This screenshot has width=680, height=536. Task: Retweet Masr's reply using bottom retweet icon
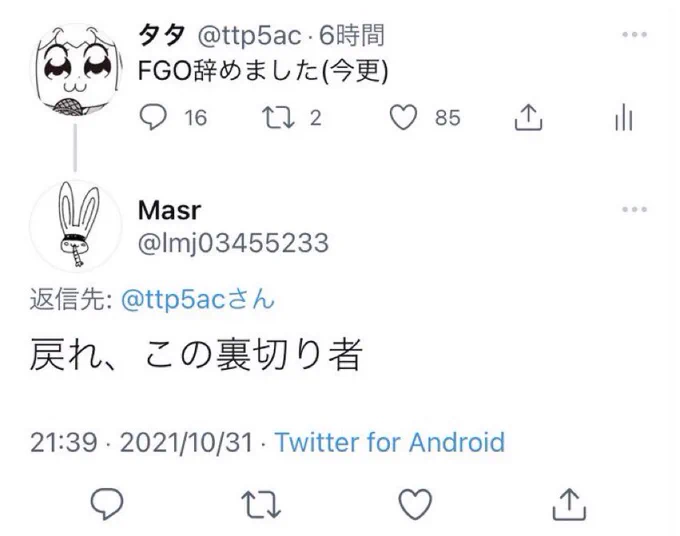[261, 501]
